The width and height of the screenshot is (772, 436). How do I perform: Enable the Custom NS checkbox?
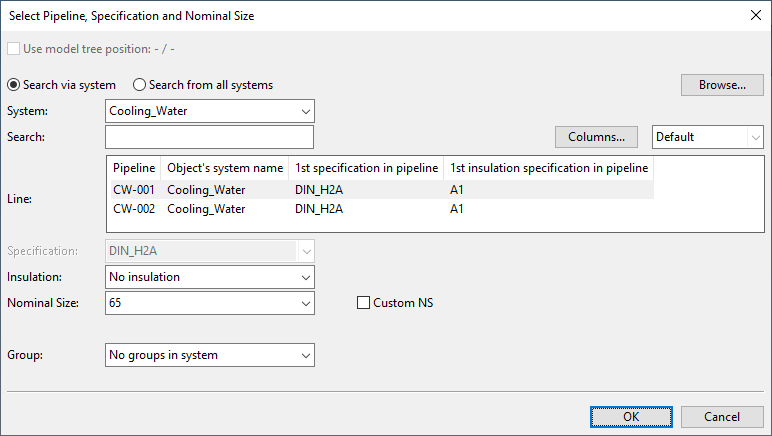pyautogui.click(x=363, y=303)
